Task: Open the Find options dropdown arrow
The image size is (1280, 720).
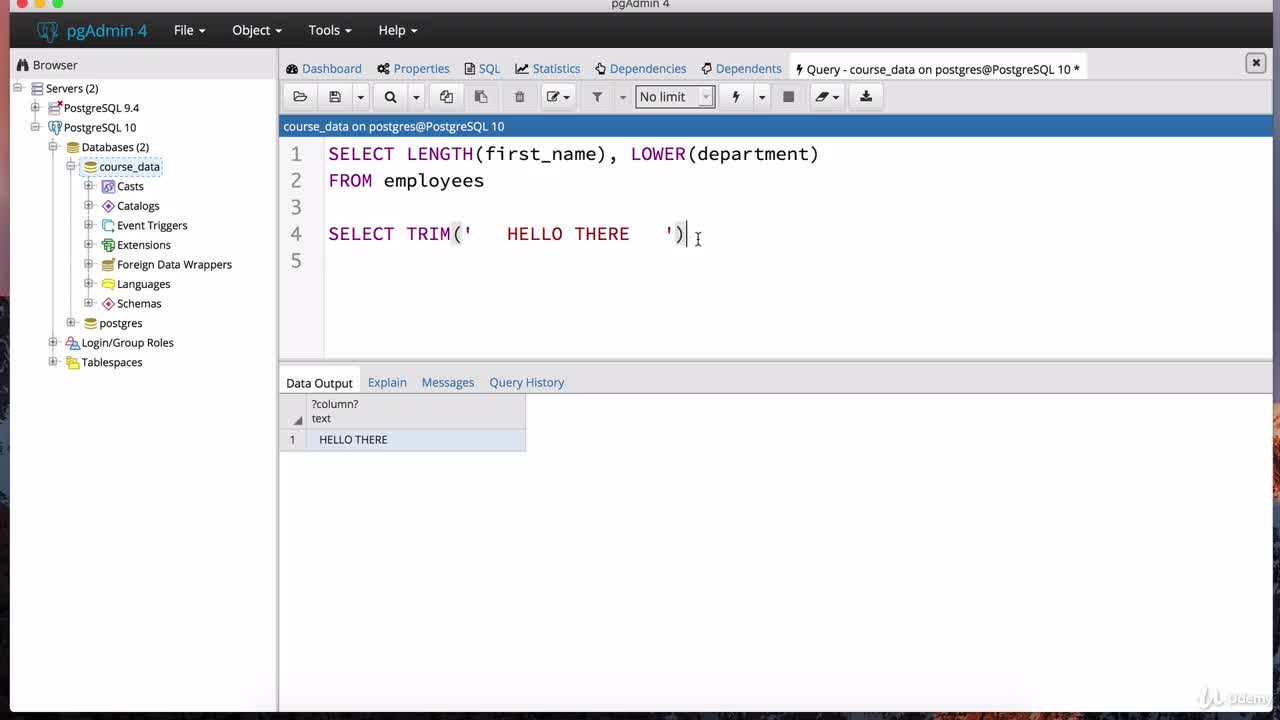Action: tap(416, 97)
